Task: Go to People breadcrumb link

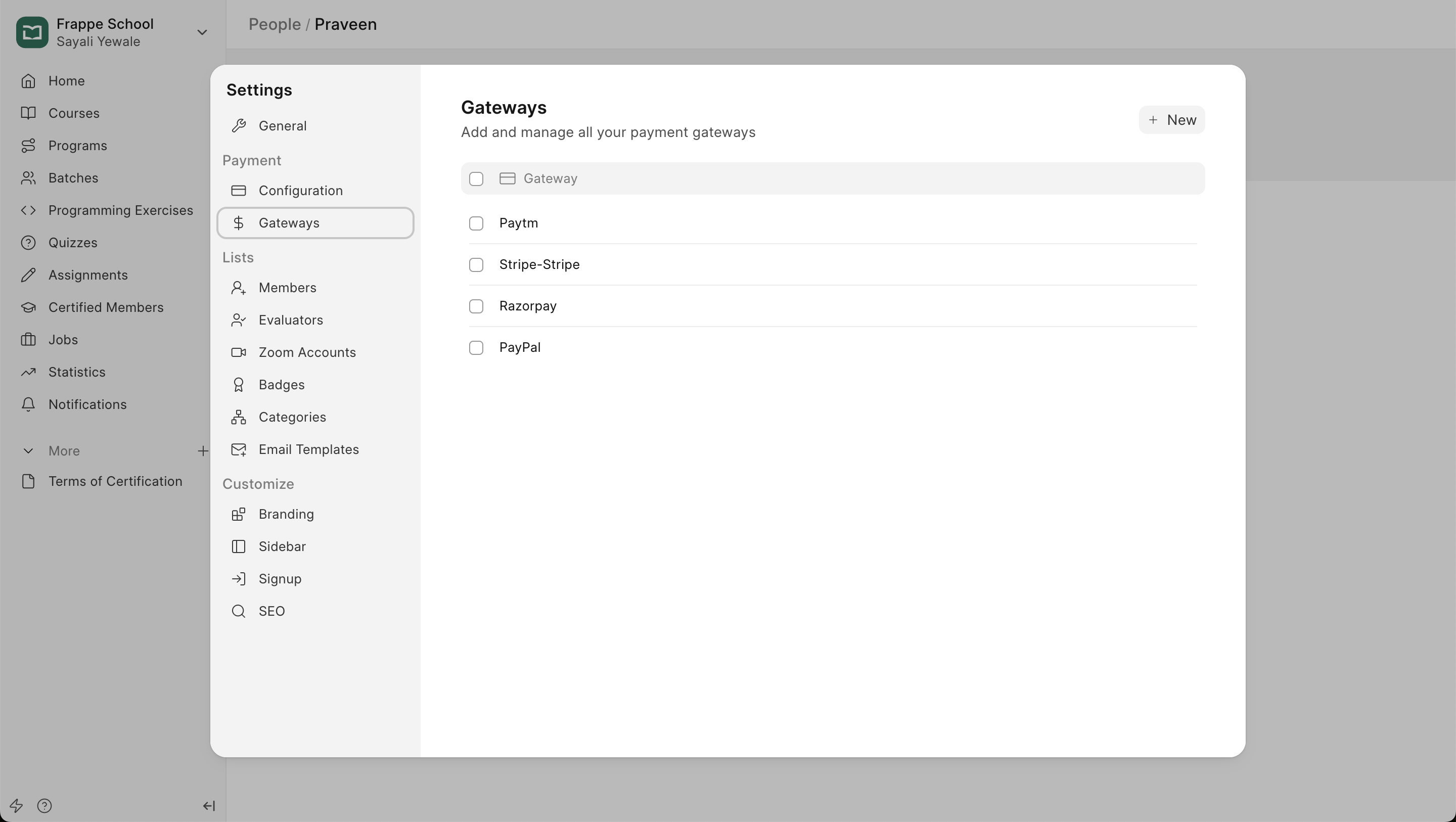Action: click(274, 24)
